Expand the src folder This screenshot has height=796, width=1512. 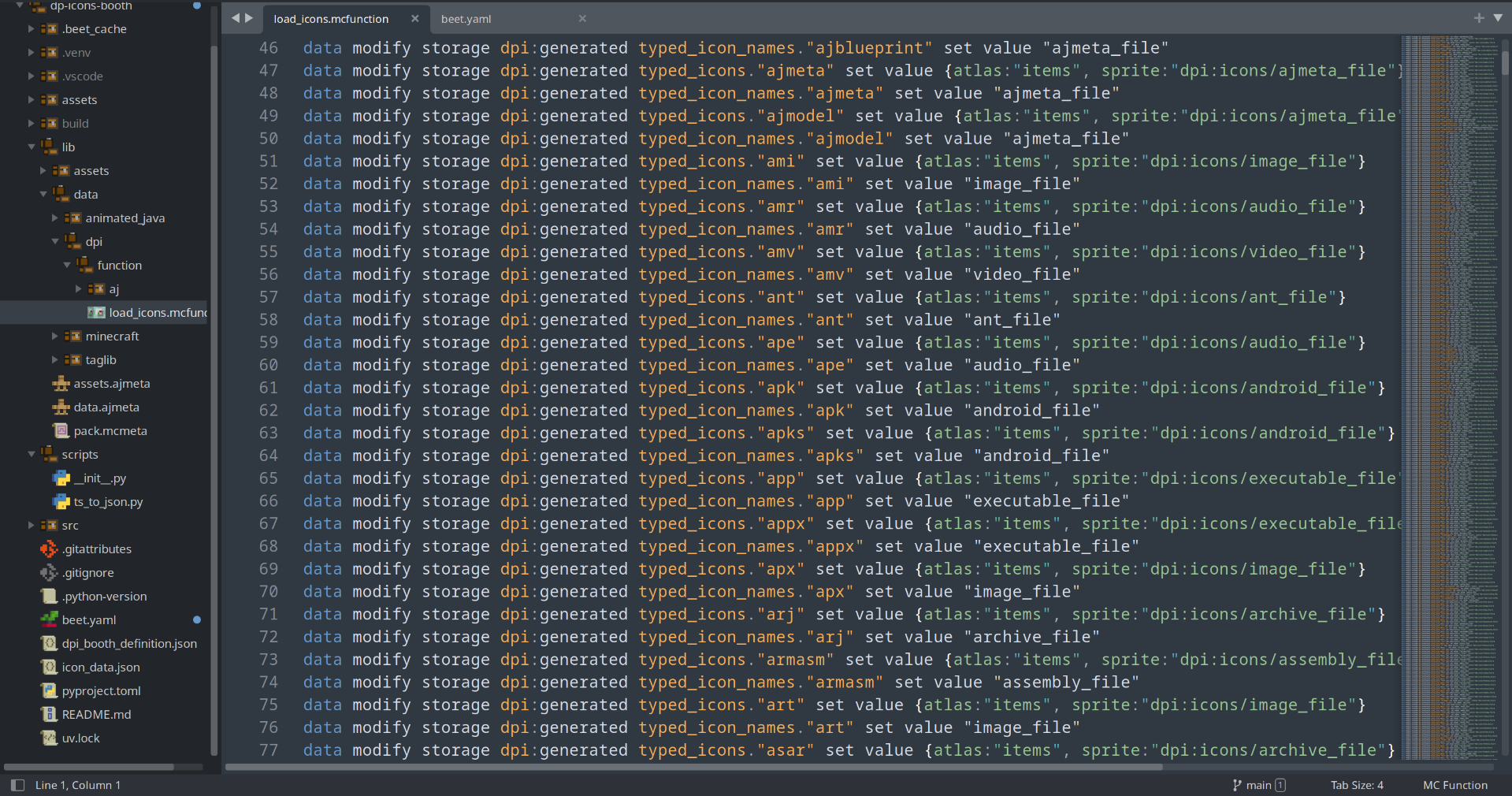pos(31,526)
